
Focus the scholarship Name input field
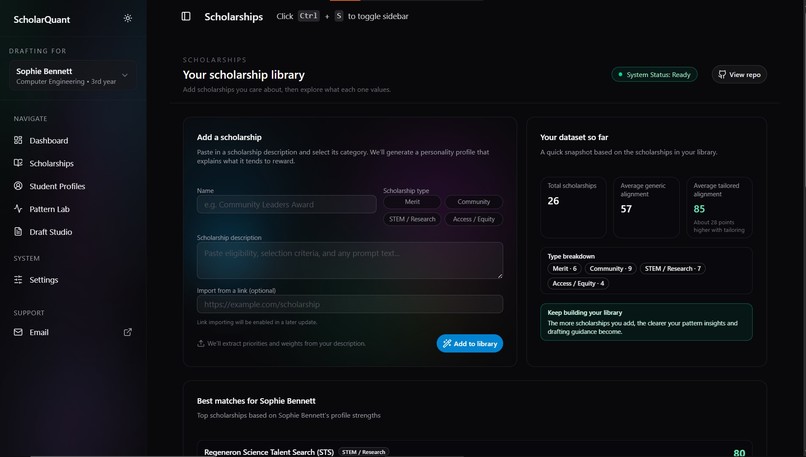click(286, 205)
